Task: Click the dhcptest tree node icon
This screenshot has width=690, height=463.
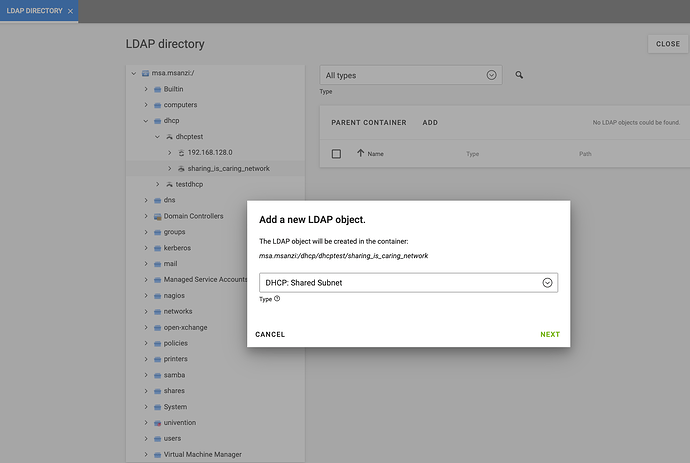Action: click(169, 136)
